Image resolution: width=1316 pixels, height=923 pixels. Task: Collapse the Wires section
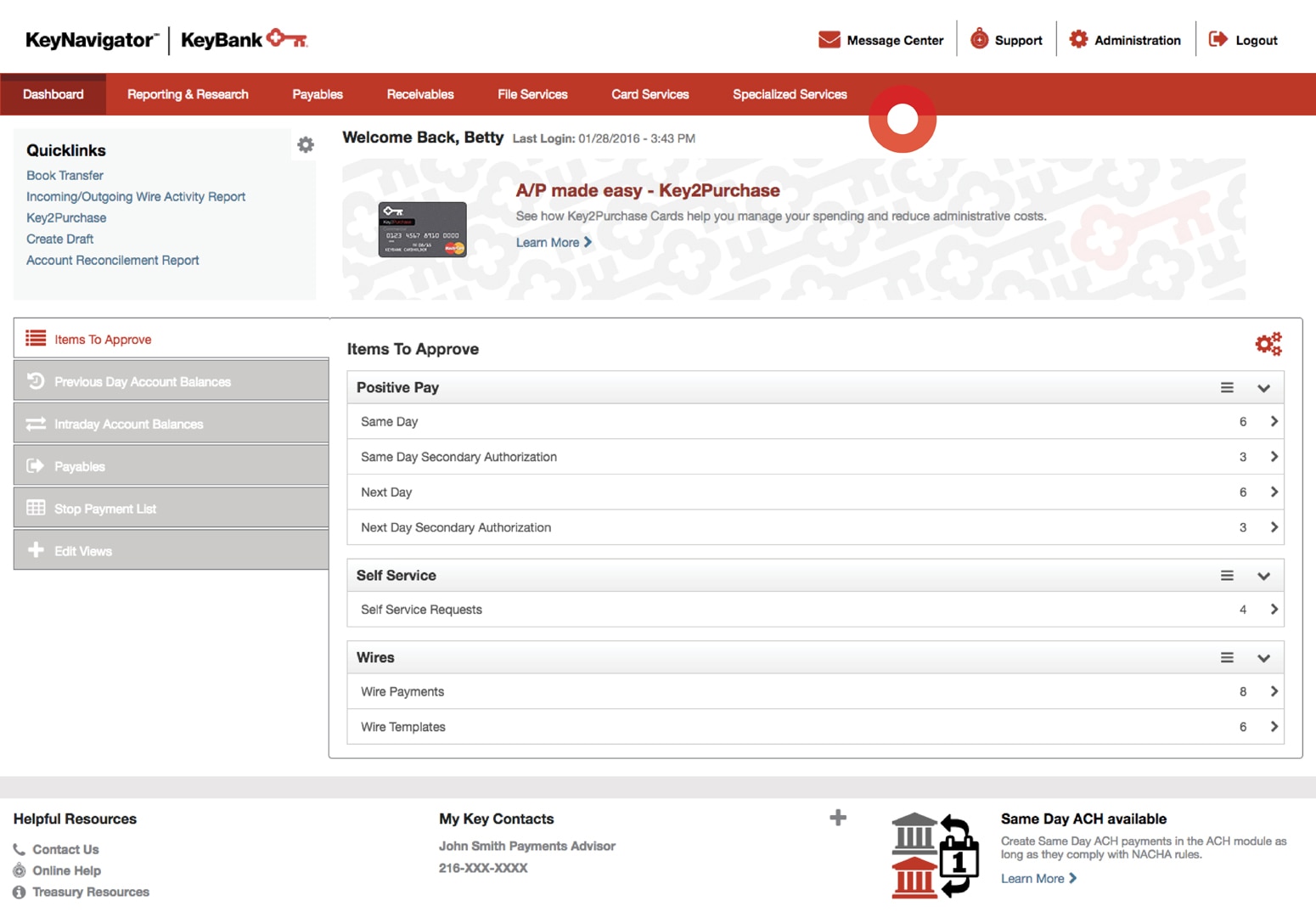1263,658
